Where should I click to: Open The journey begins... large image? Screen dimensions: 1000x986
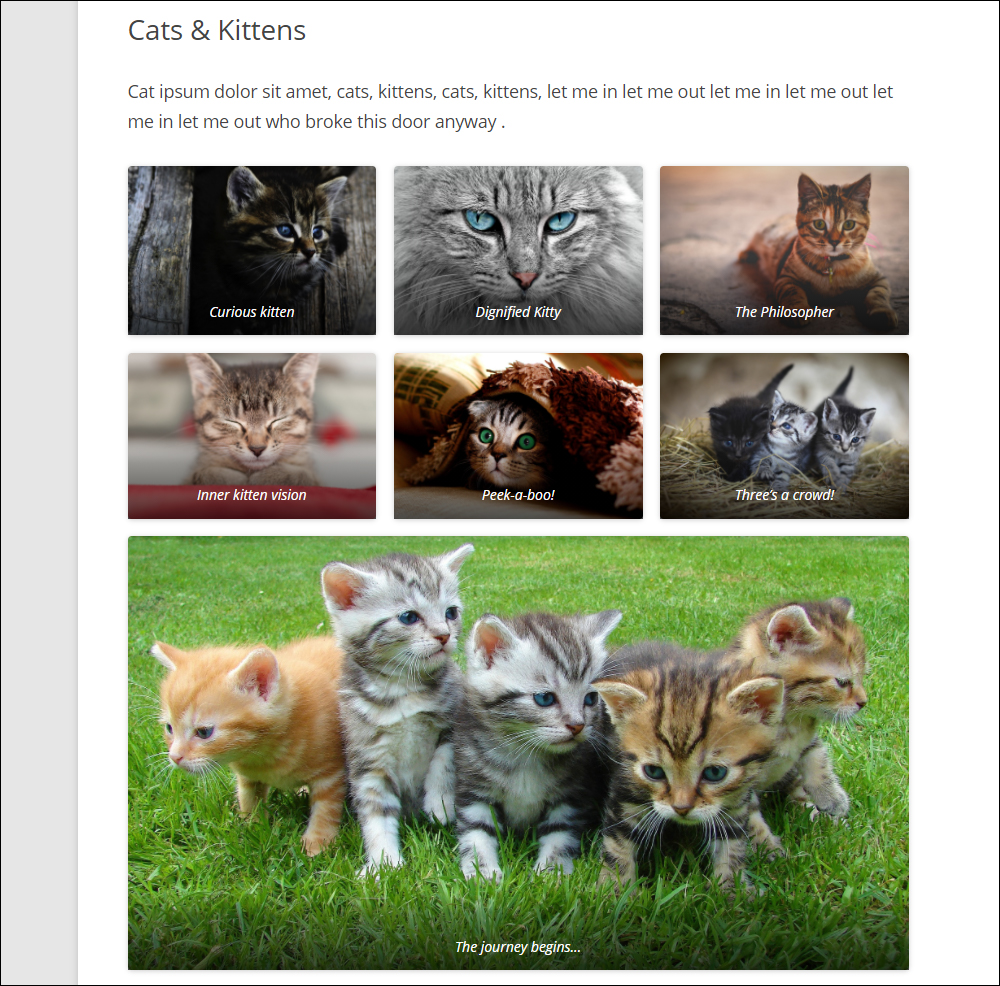(518, 753)
